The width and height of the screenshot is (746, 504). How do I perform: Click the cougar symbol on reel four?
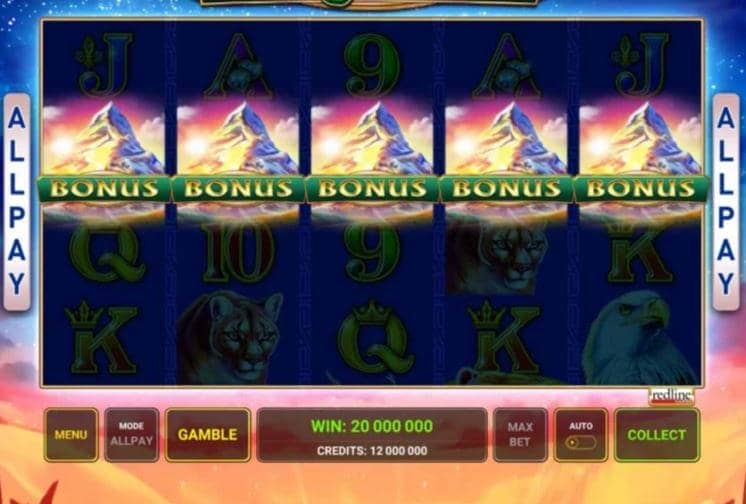pos(498,257)
